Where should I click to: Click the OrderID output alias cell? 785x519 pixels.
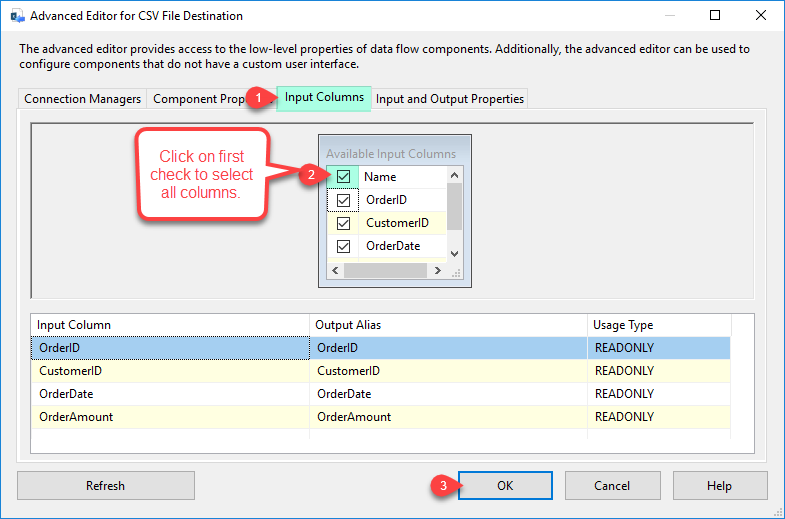[x=449, y=348]
